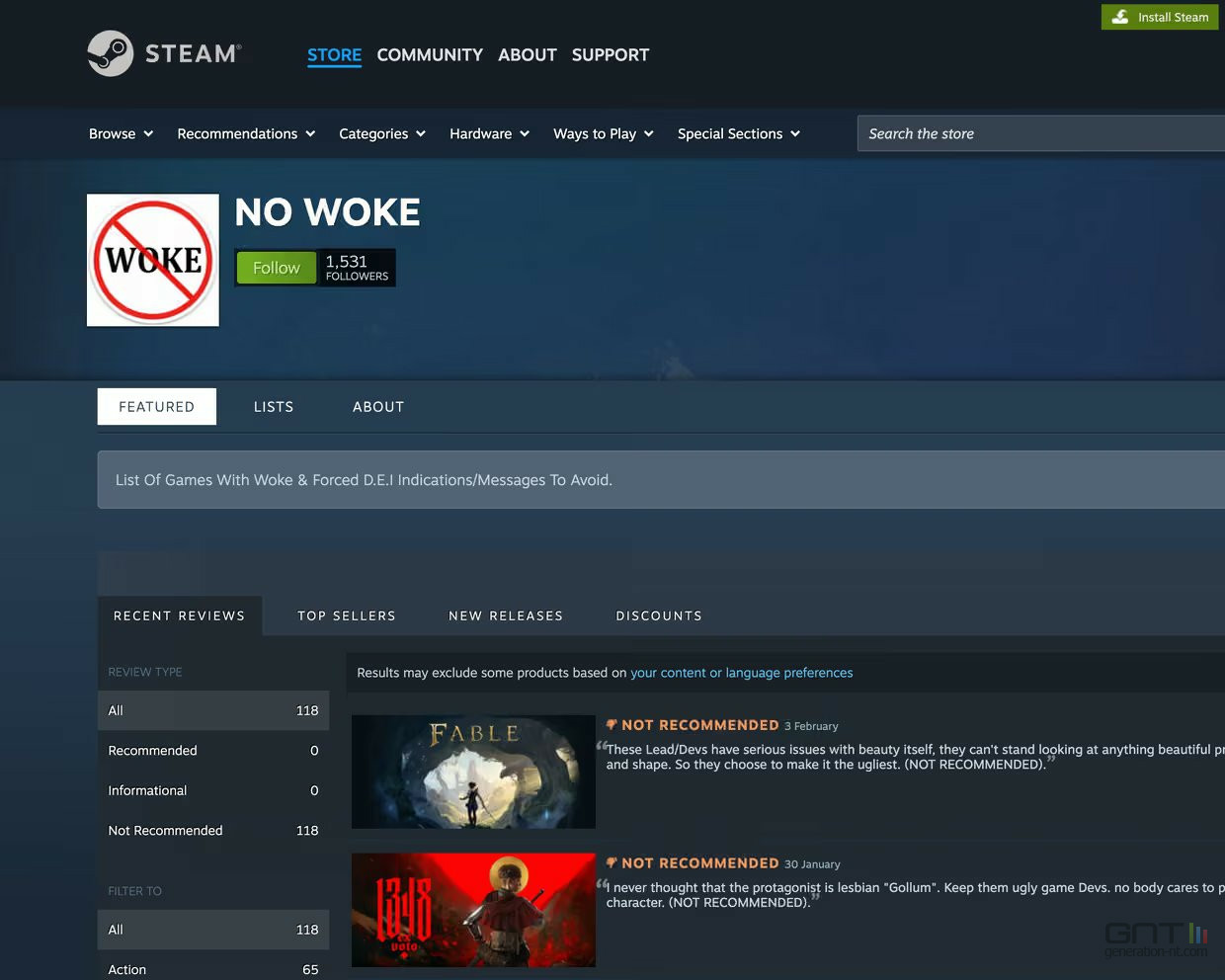1225x980 pixels.
Task: Open the Fable game thumbnail
Action: click(x=473, y=772)
